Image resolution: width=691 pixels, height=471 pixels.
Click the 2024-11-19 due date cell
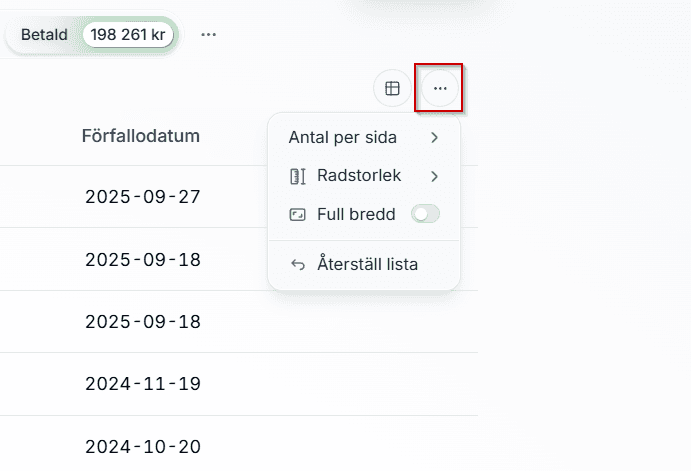tap(142, 383)
